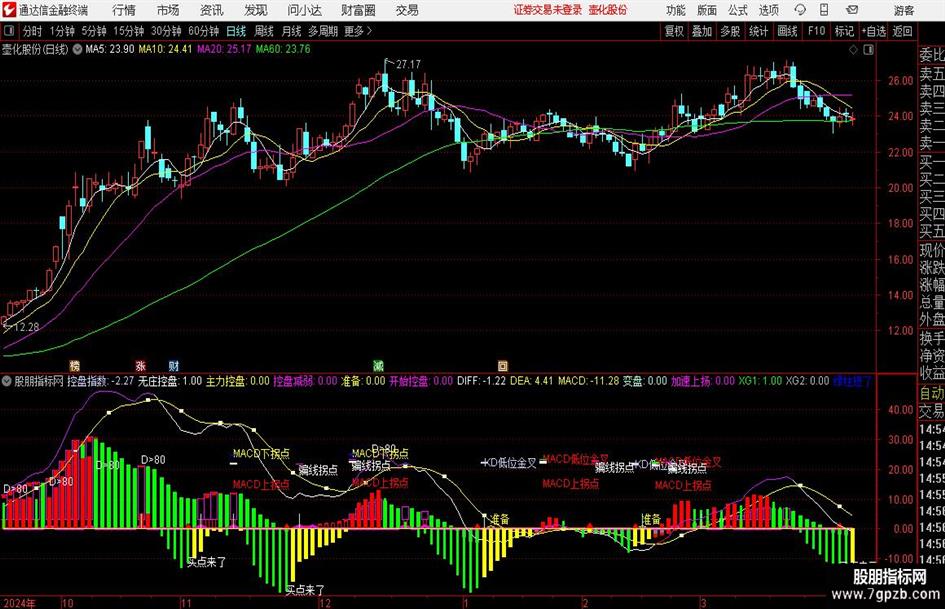Click the 财 event marker
This screenshot has width=945, height=609.
point(174,366)
